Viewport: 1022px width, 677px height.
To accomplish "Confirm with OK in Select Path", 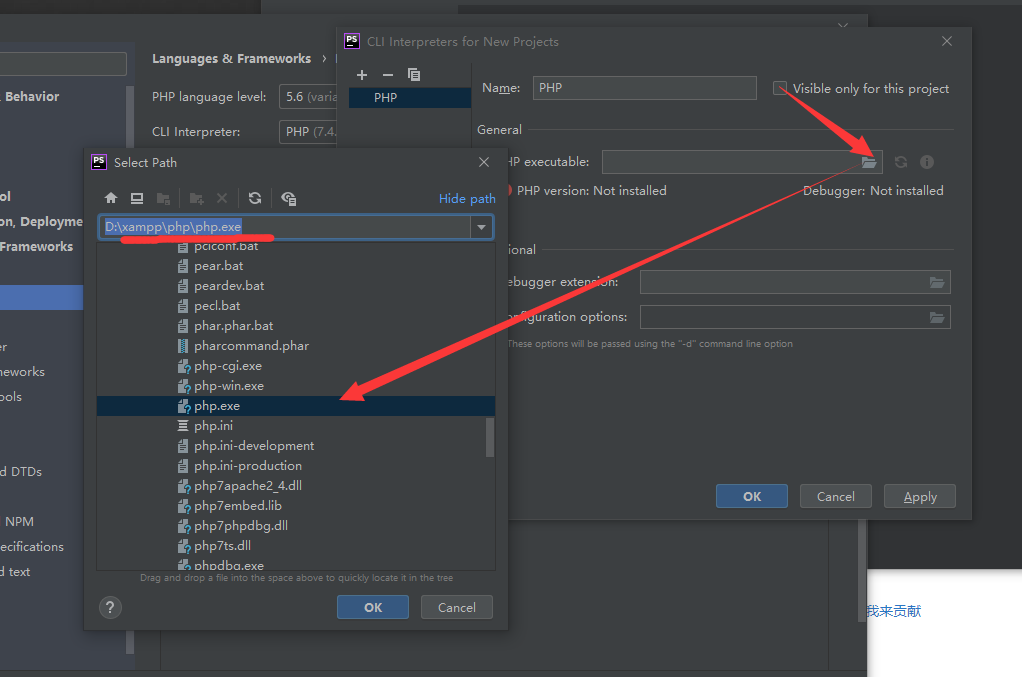I will [x=373, y=607].
